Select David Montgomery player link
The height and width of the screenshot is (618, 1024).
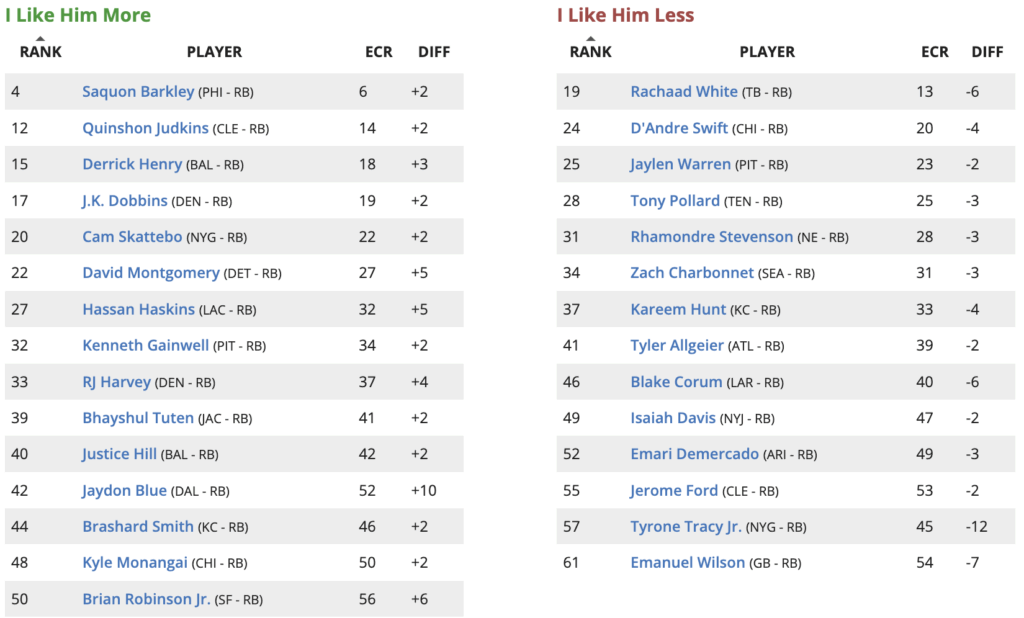(x=150, y=273)
